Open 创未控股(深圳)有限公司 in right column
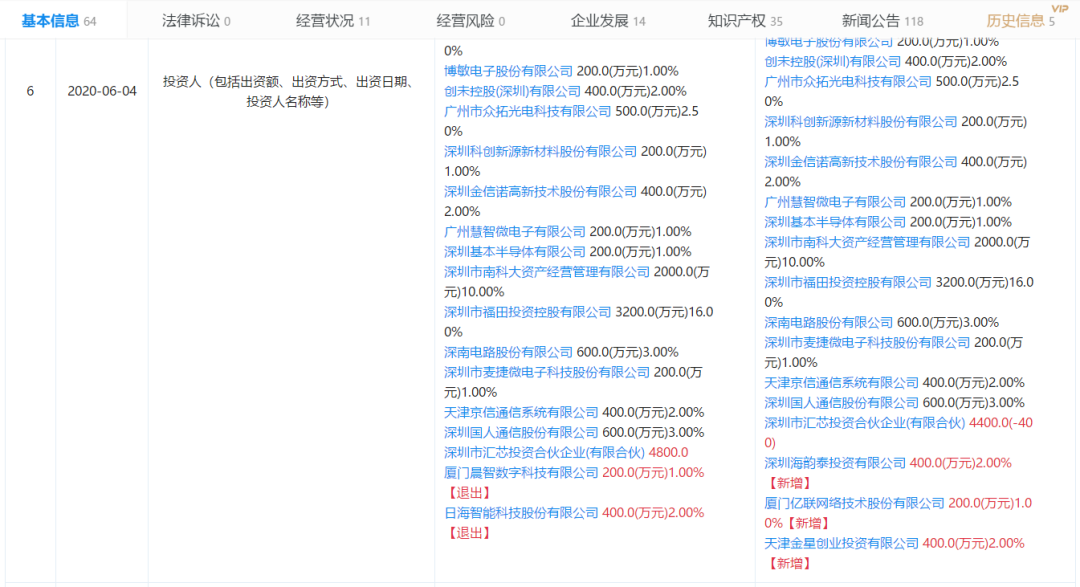Screen dimensions: 1080x587 click(833, 61)
